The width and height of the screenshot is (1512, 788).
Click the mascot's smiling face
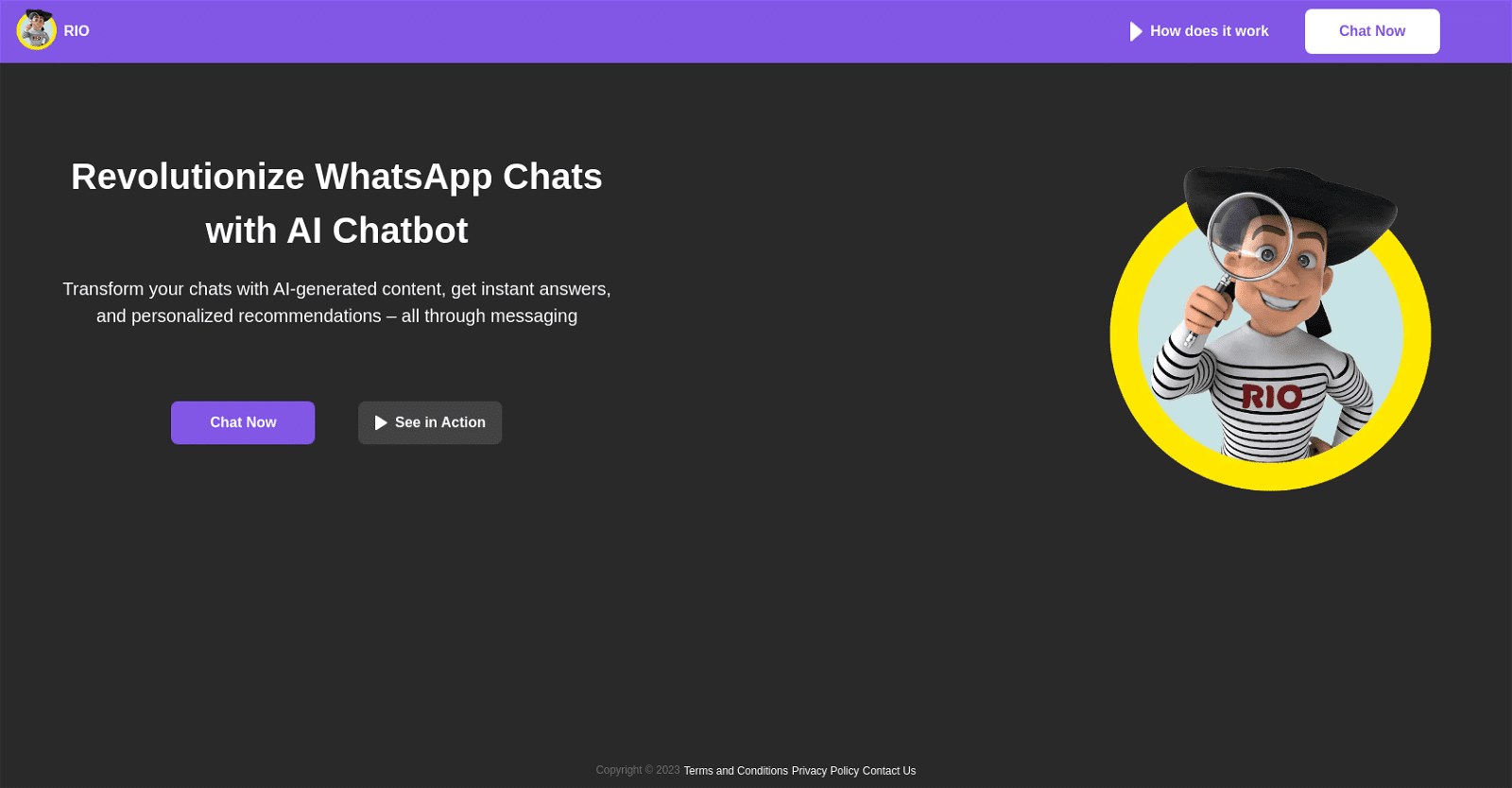[1285, 269]
